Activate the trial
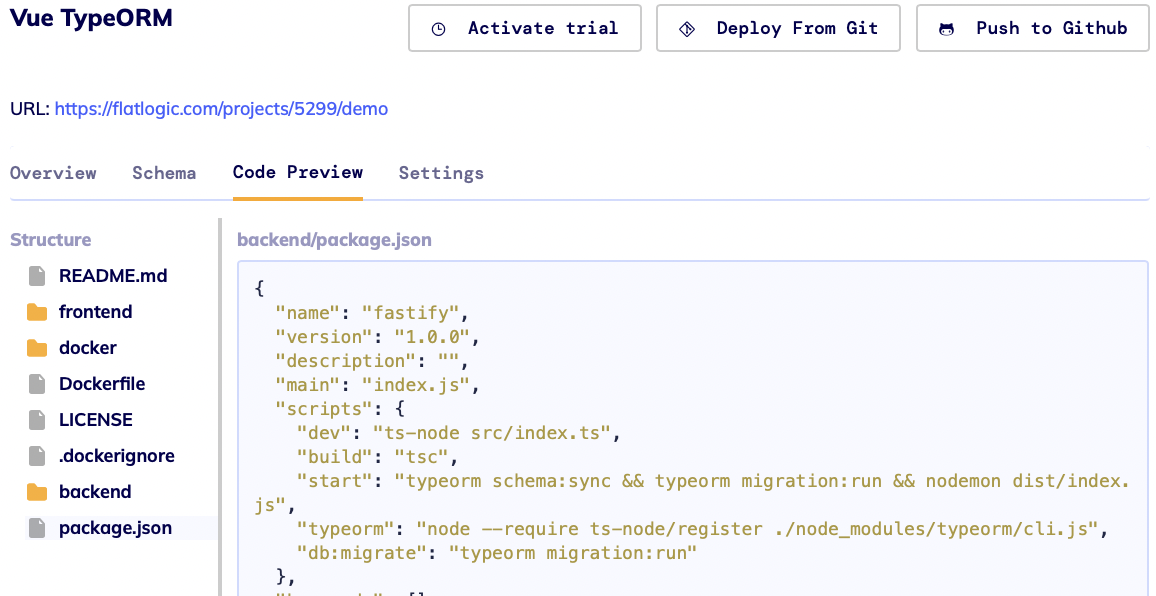1156x596 pixels. pos(525,28)
